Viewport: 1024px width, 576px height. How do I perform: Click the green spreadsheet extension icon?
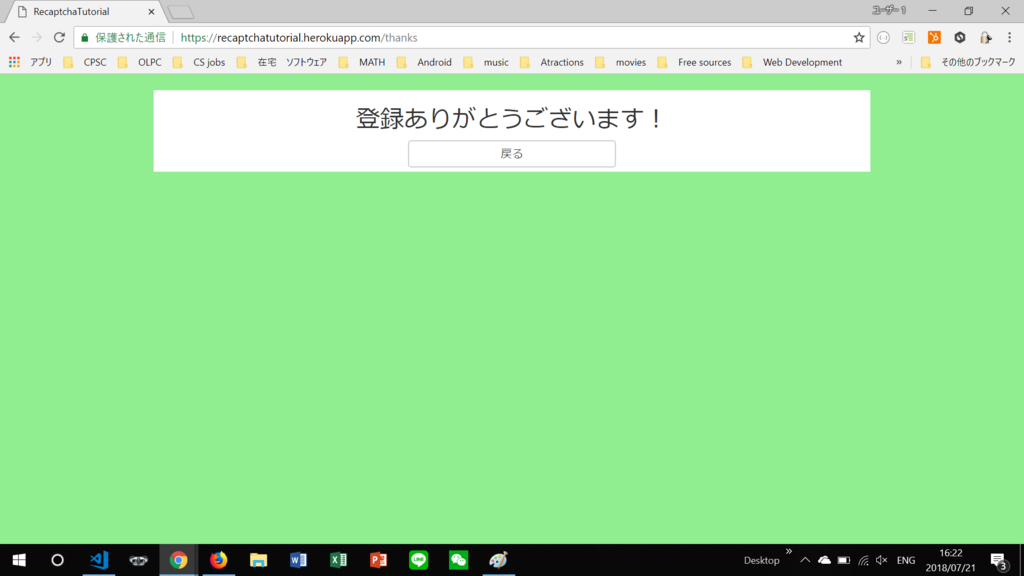906,38
